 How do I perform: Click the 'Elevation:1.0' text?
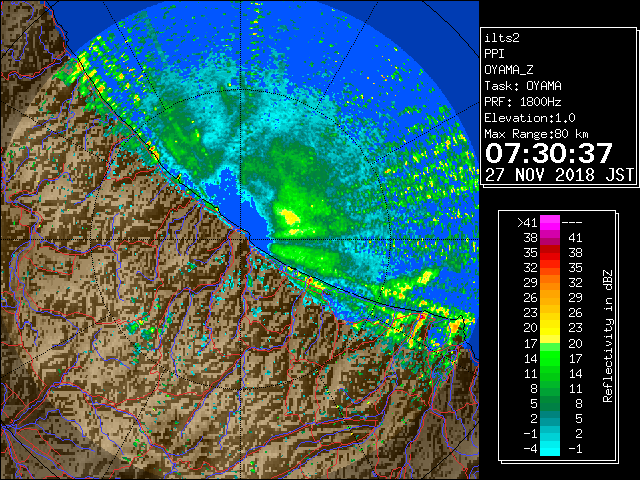tap(530, 118)
